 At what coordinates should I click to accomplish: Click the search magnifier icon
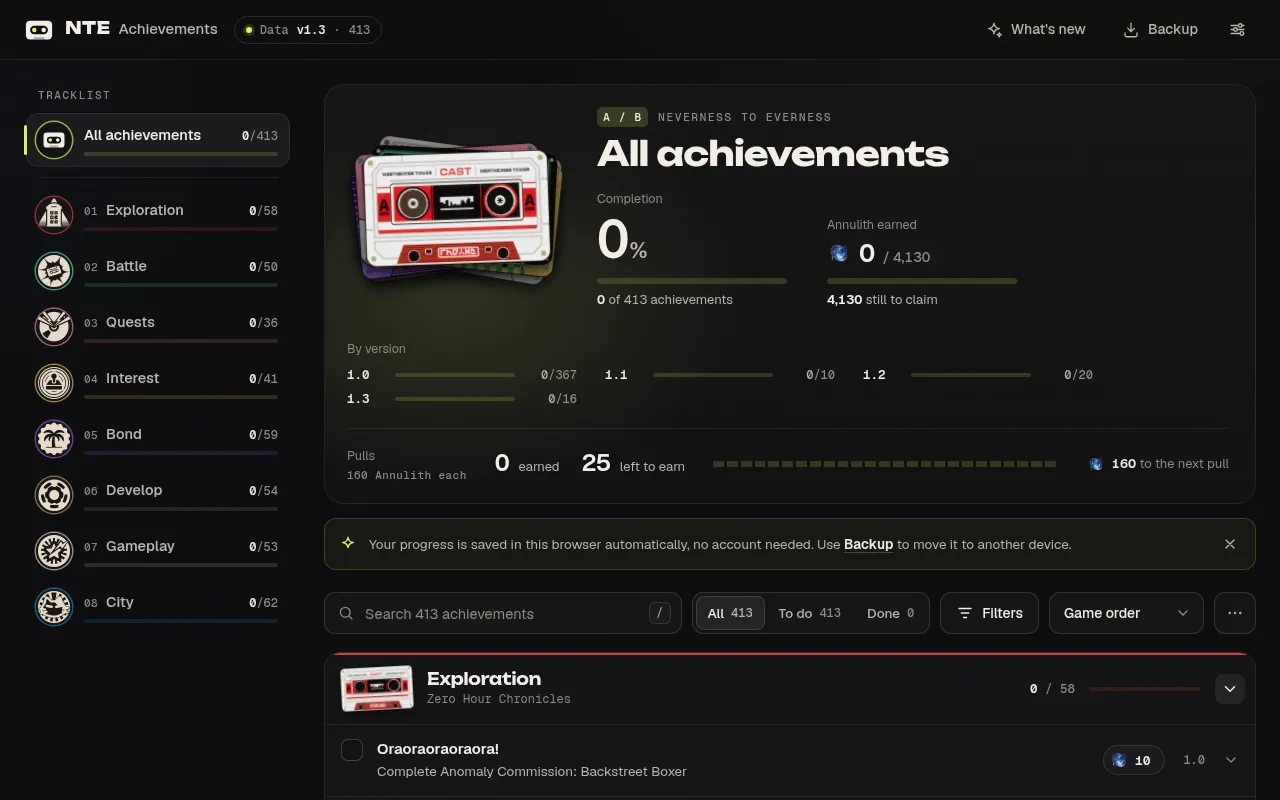click(346, 613)
